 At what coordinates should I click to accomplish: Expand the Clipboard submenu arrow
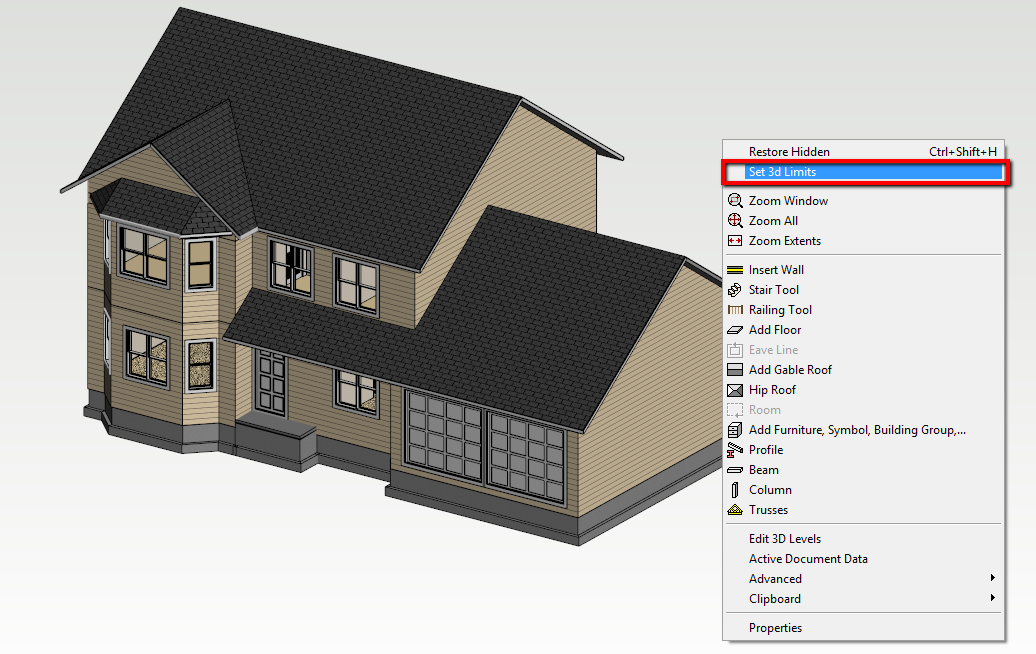pos(992,598)
